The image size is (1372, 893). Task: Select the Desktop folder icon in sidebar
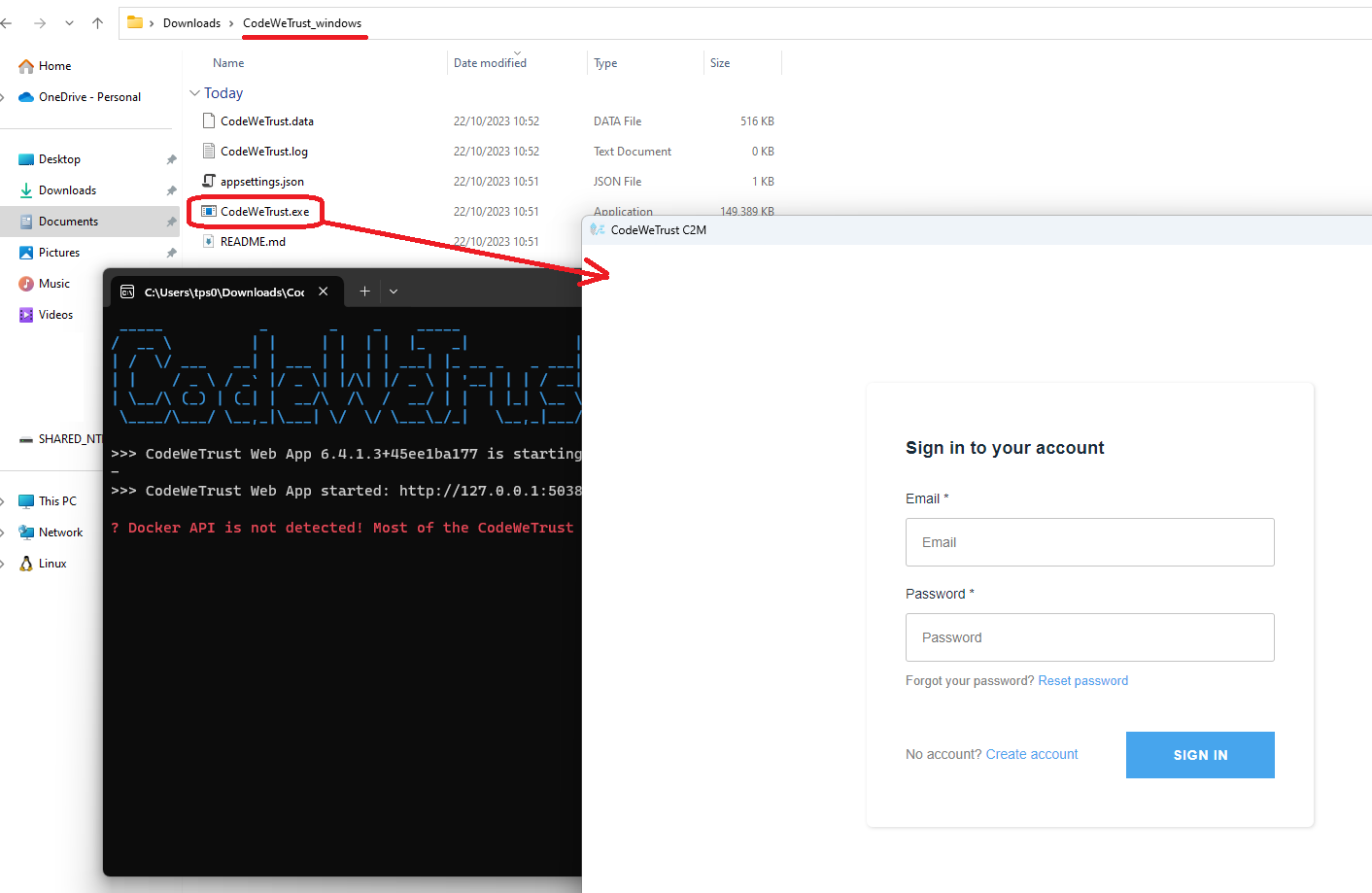tap(26, 159)
